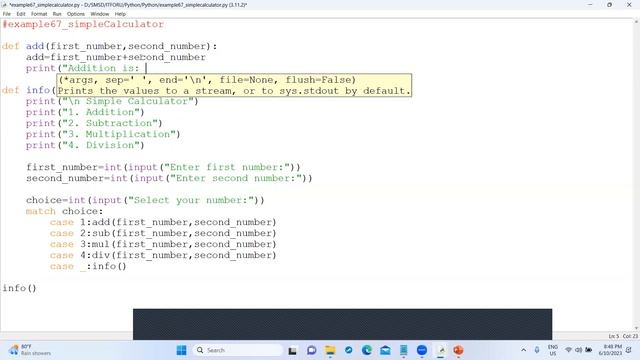Open Microsoft Edge from the taskbar
Image resolution: width=640 pixels, height=360 pixels.
tap(367, 350)
